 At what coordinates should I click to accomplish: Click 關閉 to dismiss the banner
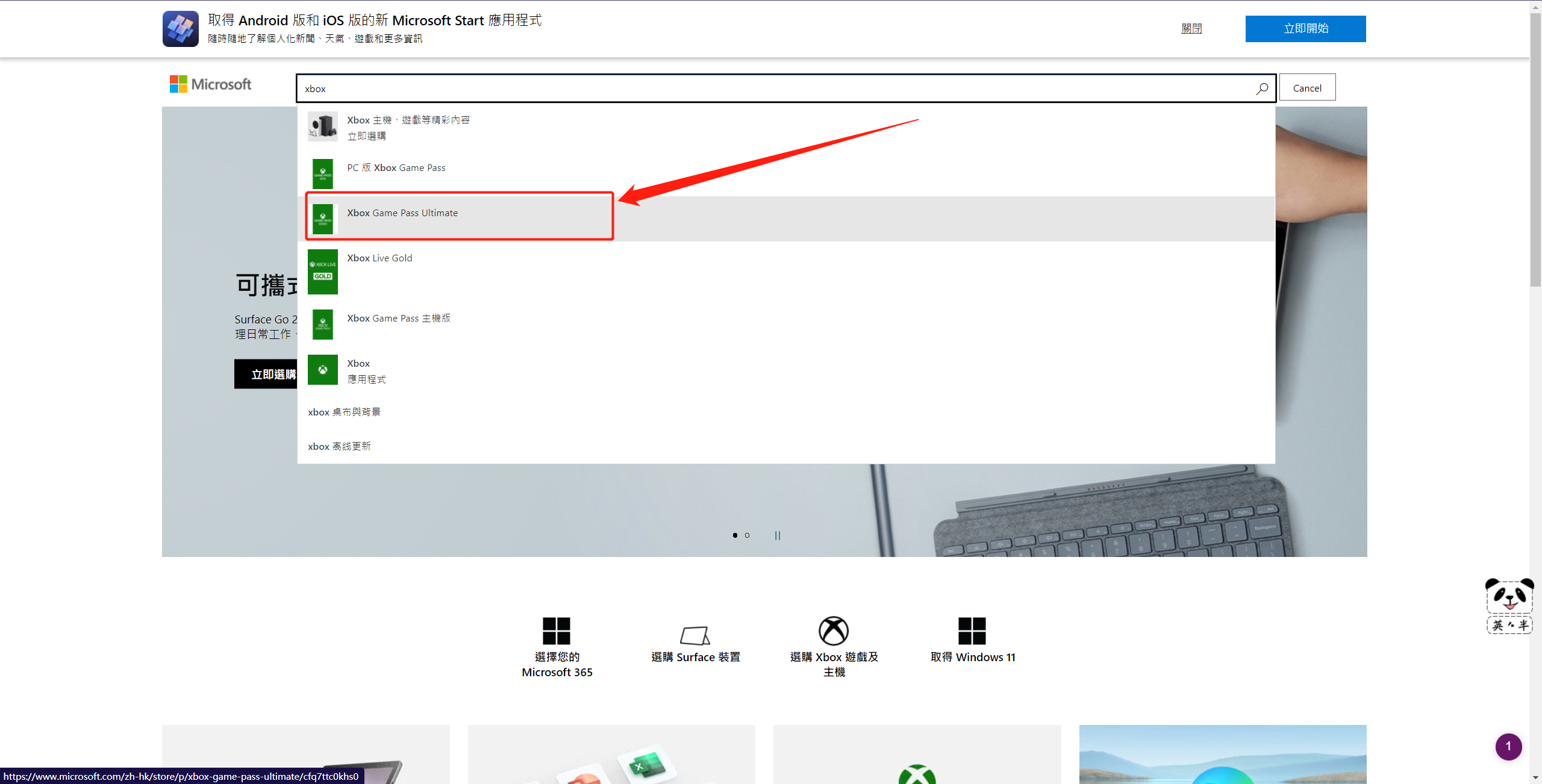(1191, 28)
